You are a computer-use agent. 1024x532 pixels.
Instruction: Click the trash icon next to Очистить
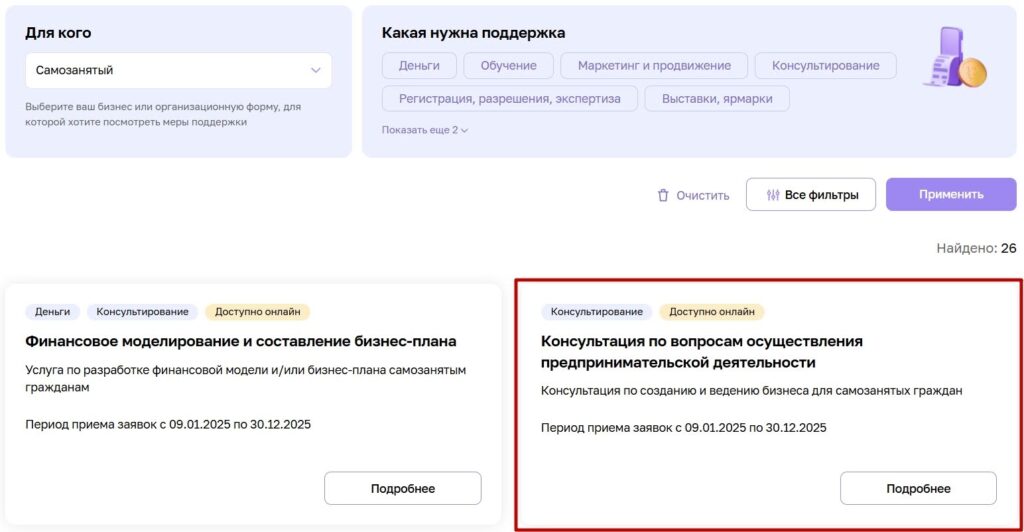click(663, 195)
